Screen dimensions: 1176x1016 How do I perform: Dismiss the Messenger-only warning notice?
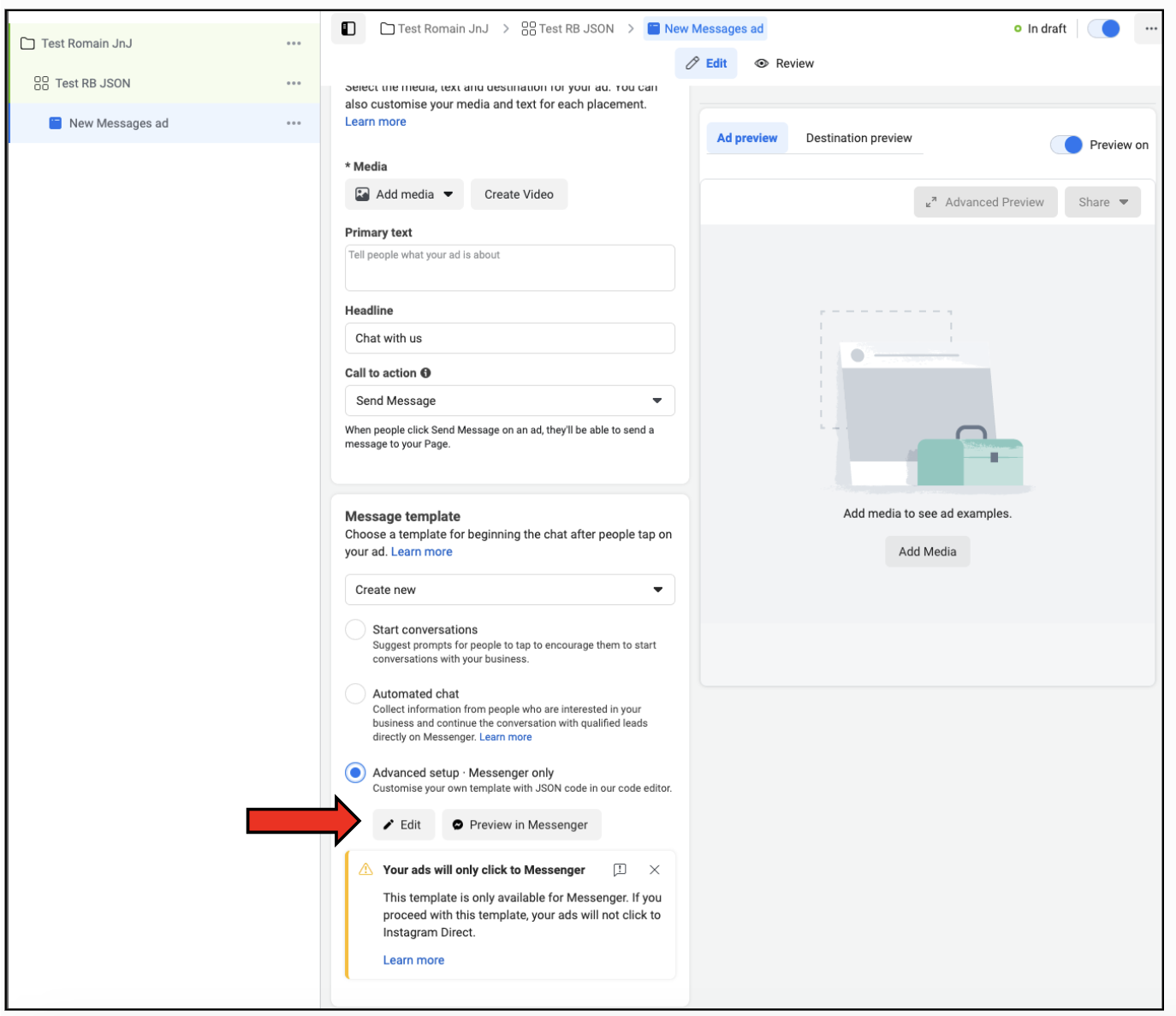654,870
